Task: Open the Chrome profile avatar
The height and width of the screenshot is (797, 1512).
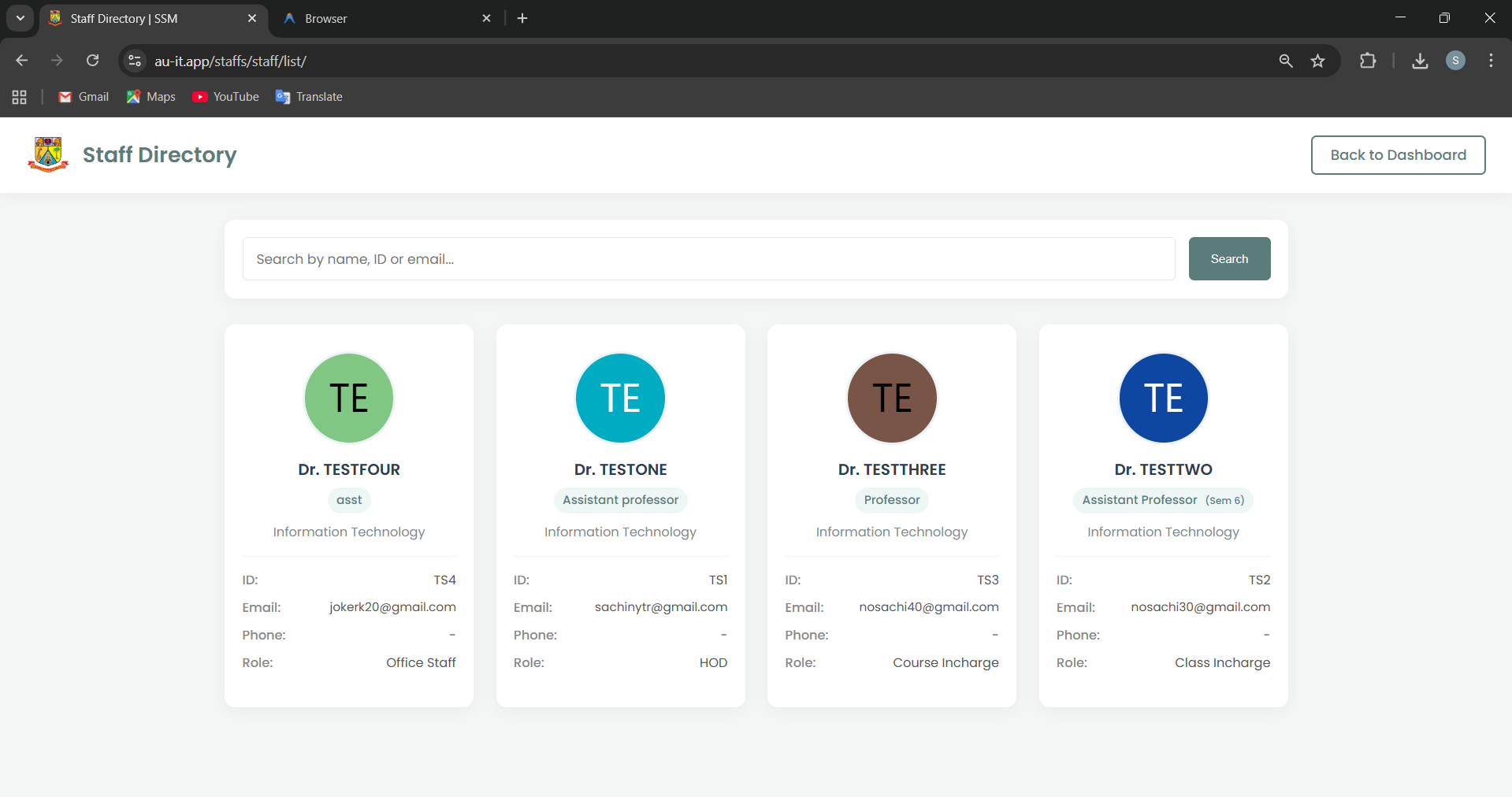Action: [x=1455, y=61]
